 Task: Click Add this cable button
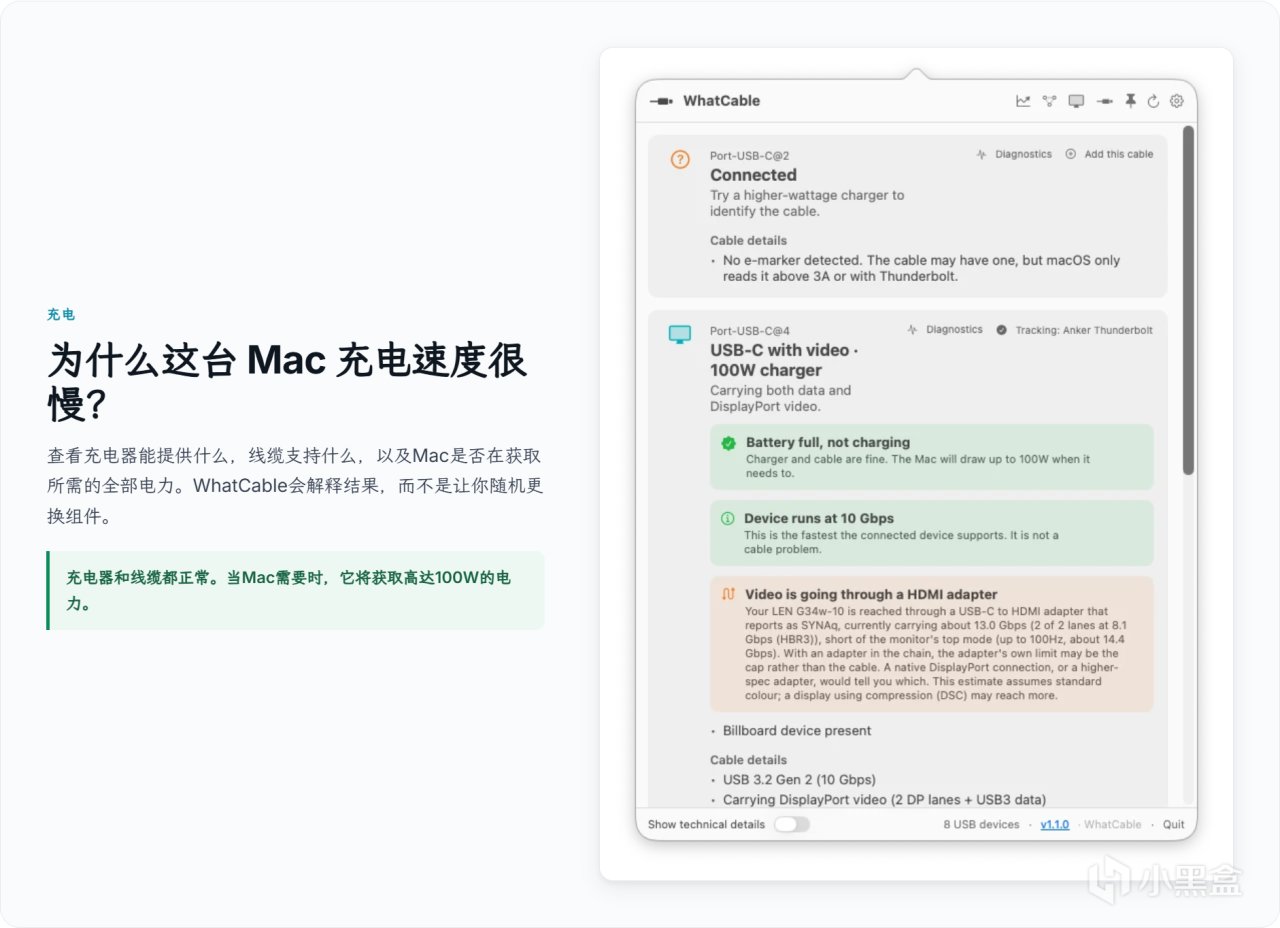(1109, 155)
